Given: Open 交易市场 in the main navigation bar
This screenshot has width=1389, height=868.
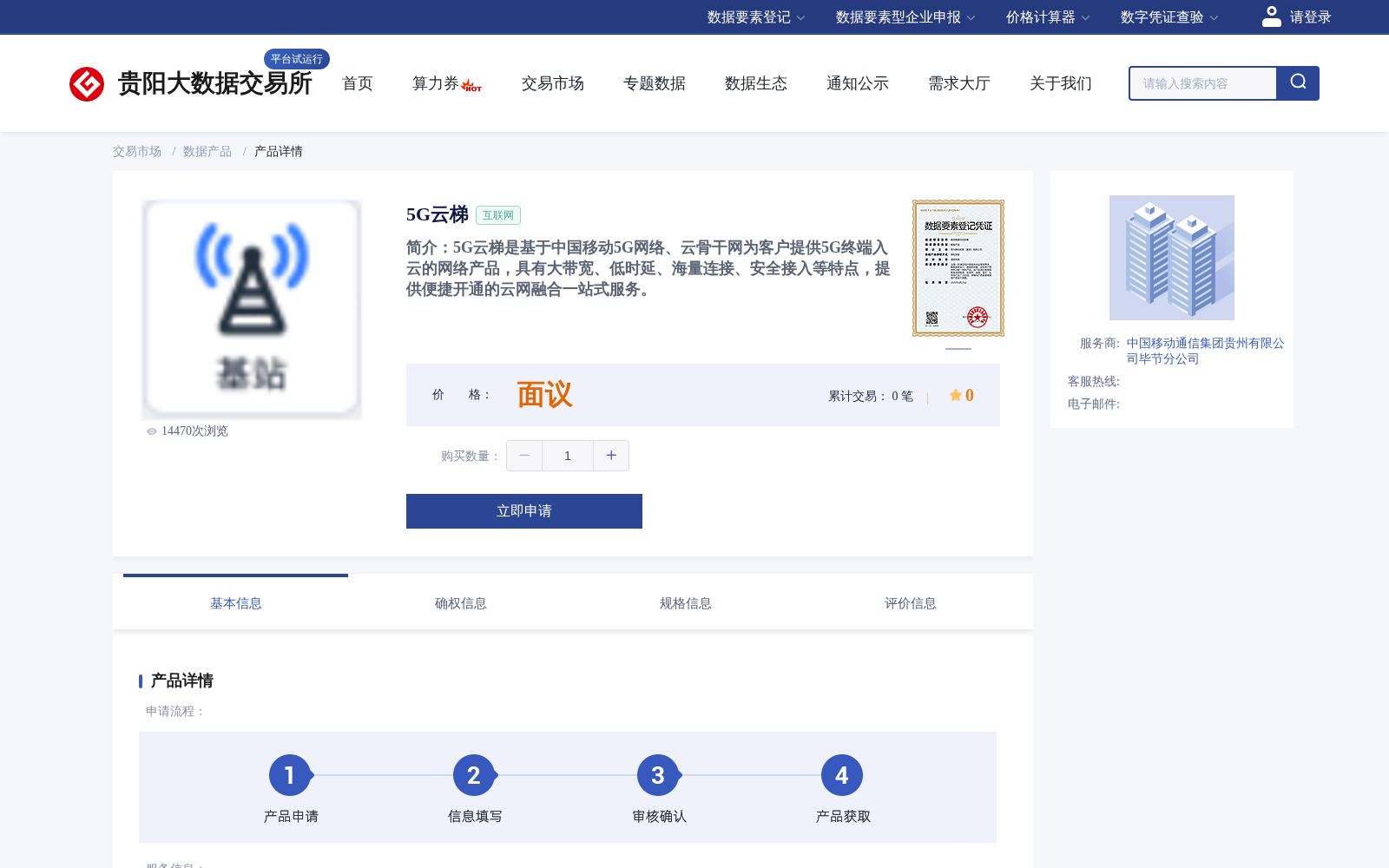Looking at the screenshot, I should pos(553,83).
